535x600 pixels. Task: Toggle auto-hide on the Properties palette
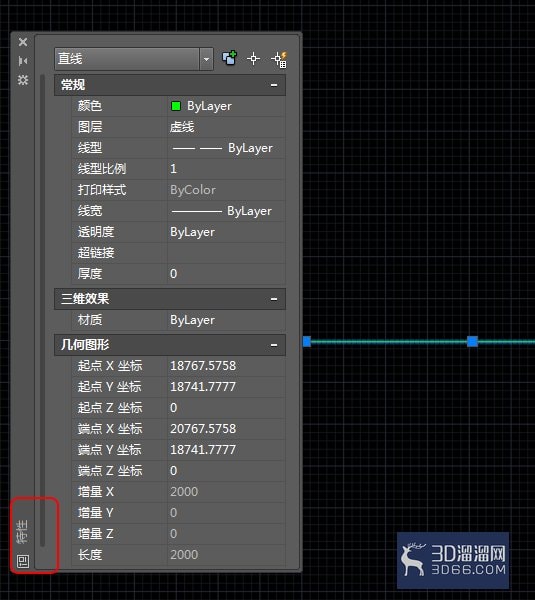tap(23, 61)
